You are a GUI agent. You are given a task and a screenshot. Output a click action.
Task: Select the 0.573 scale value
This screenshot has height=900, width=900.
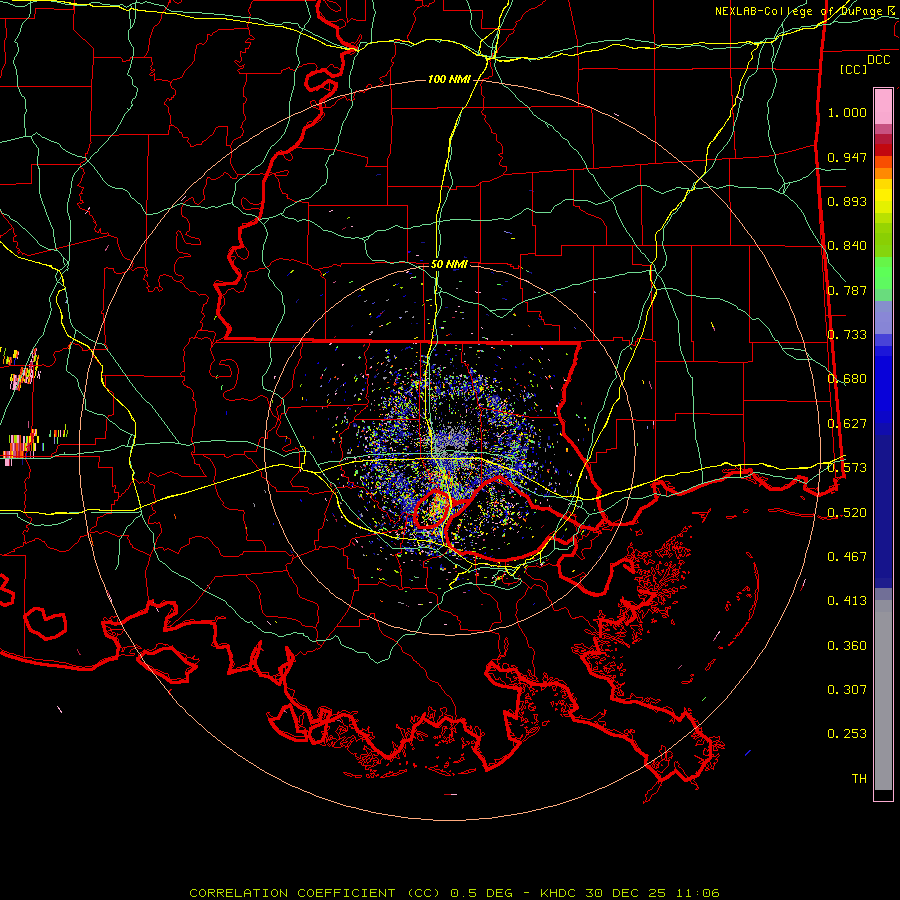pos(847,468)
